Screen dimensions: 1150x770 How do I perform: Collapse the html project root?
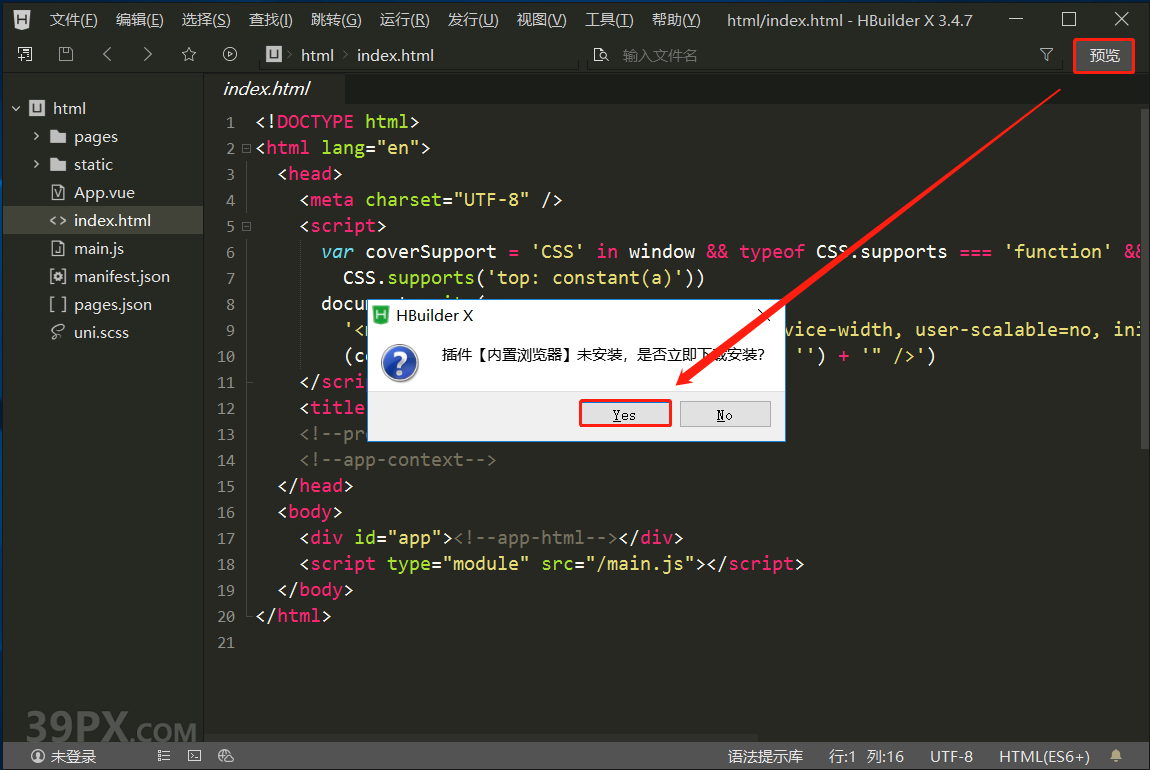coord(16,109)
